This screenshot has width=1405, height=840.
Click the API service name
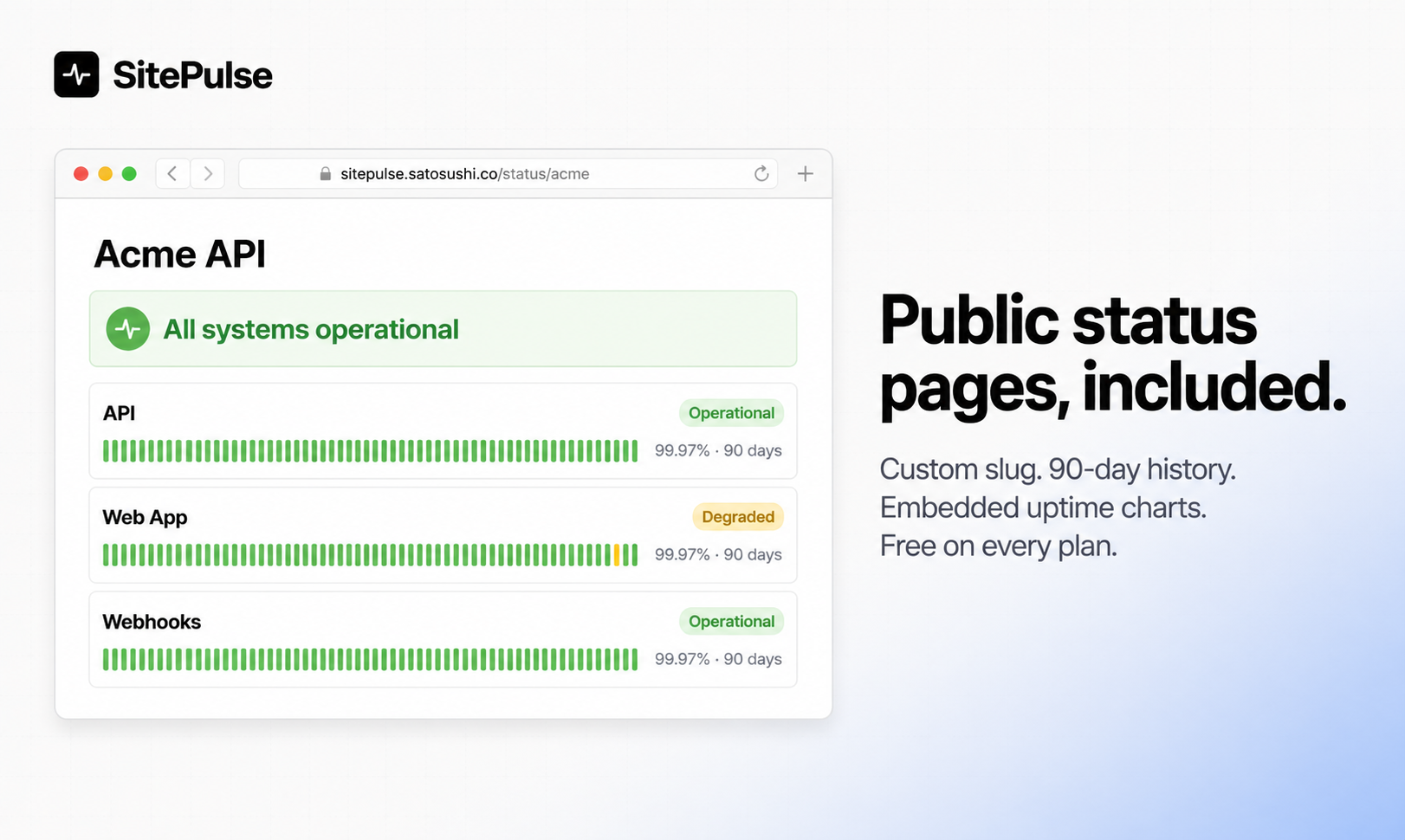pyautogui.click(x=120, y=413)
